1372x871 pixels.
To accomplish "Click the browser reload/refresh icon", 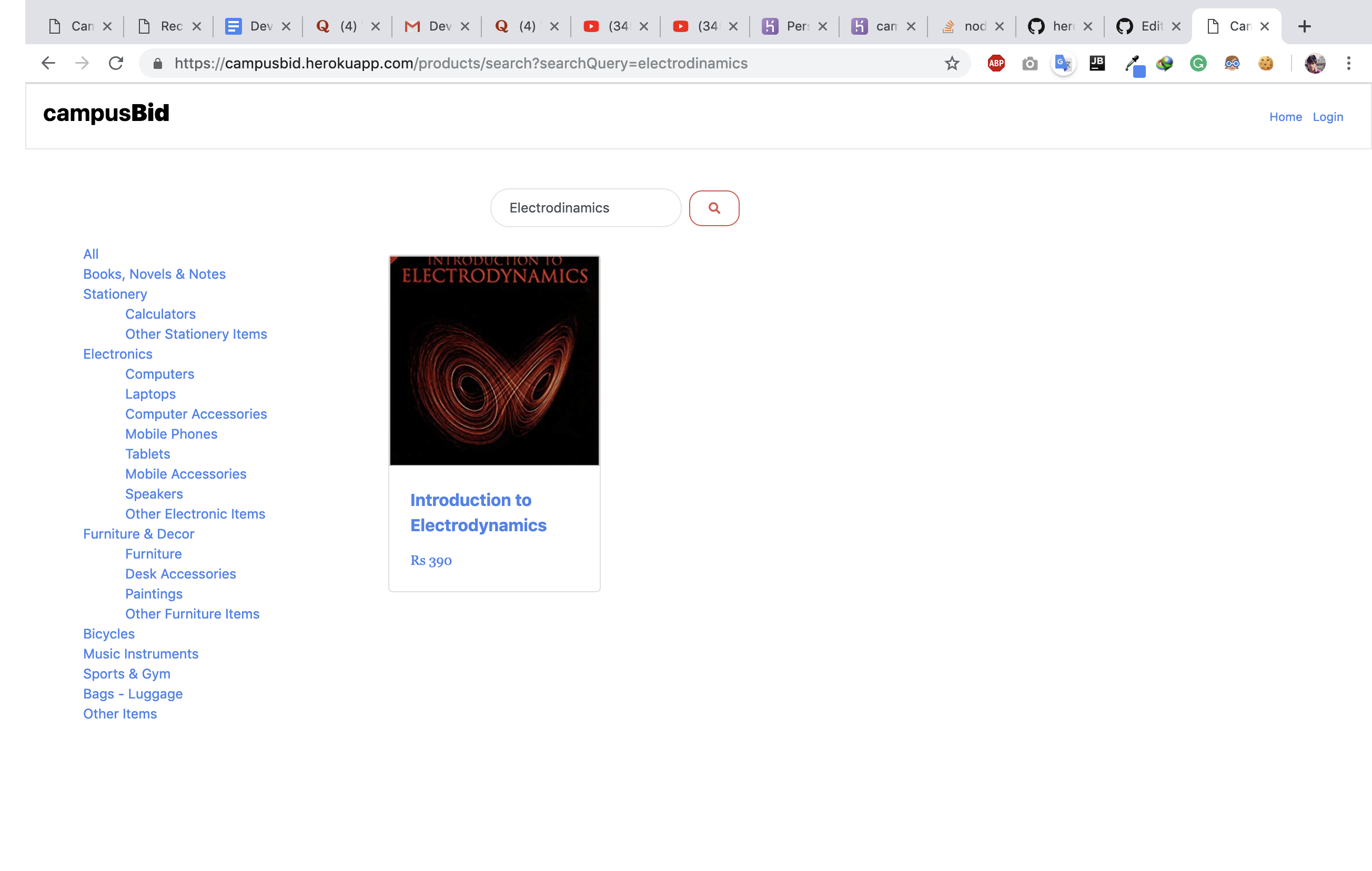I will pos(116,63).
